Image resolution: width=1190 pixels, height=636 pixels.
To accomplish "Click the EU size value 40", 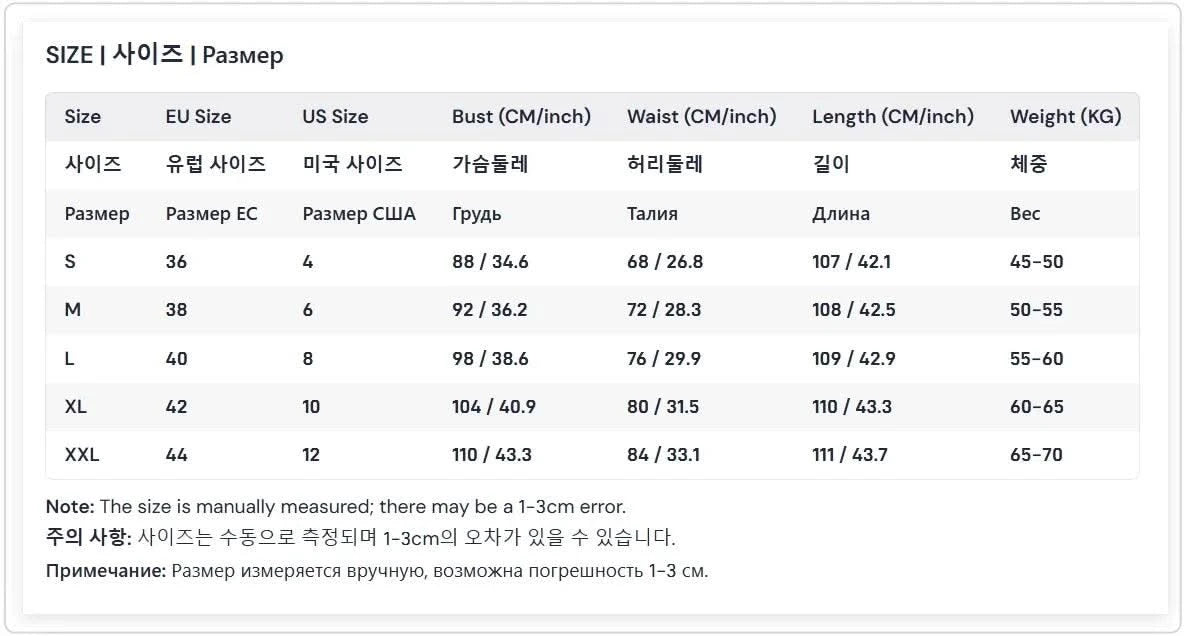I will point(176,358).
